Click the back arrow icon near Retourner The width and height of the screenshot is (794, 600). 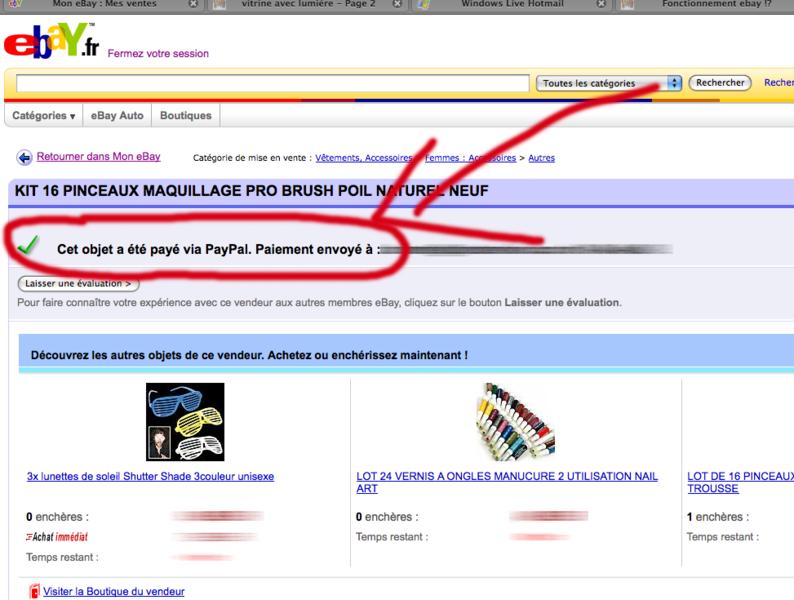pyautogui.click(x=23, y=158)
